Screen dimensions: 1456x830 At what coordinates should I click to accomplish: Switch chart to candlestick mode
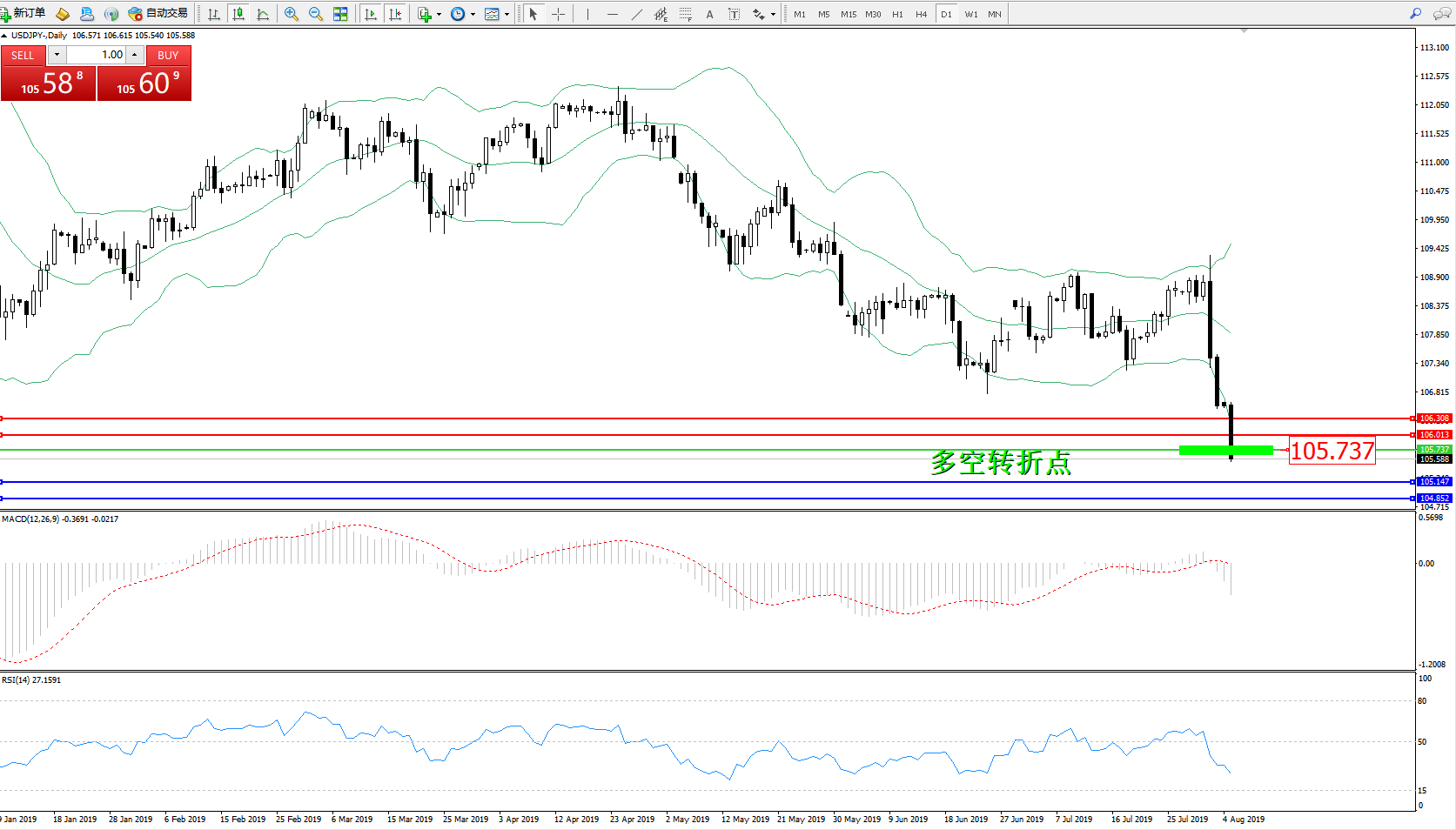[238, 14]
